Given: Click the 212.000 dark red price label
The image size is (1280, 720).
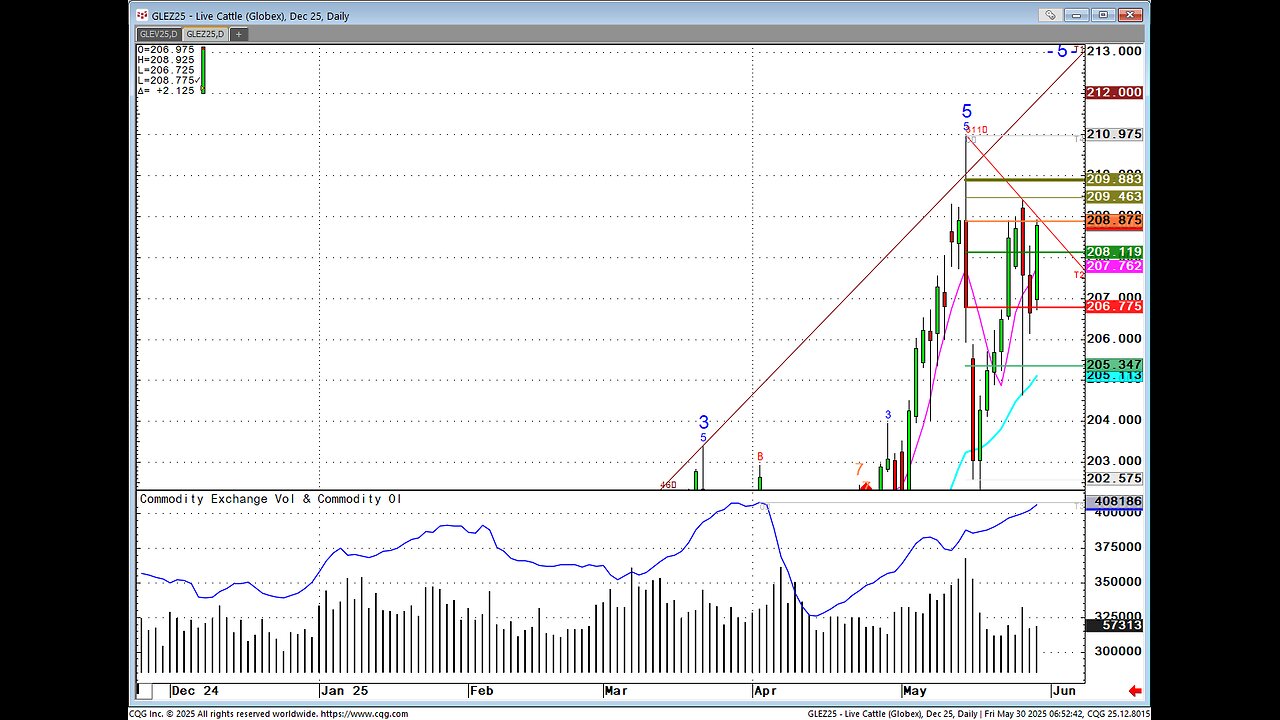Looking at the screenshot, I should (1114, 92).
